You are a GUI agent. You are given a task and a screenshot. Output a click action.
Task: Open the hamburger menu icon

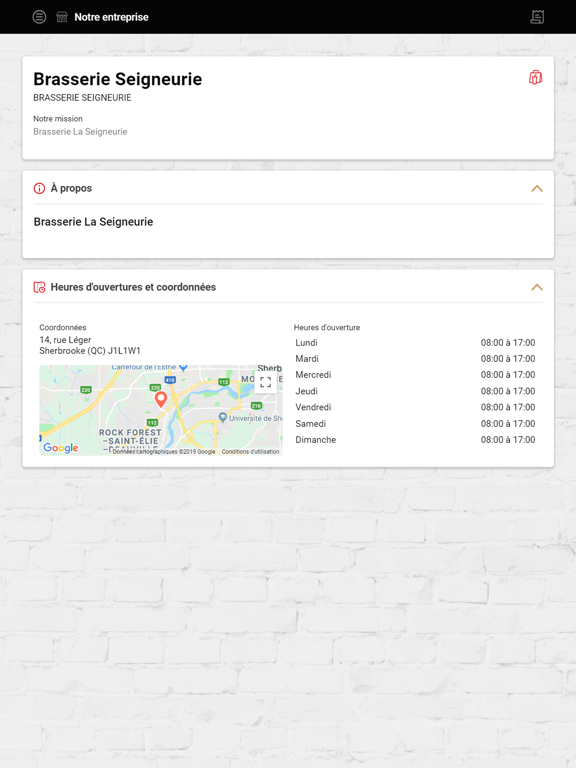[39, 17]
